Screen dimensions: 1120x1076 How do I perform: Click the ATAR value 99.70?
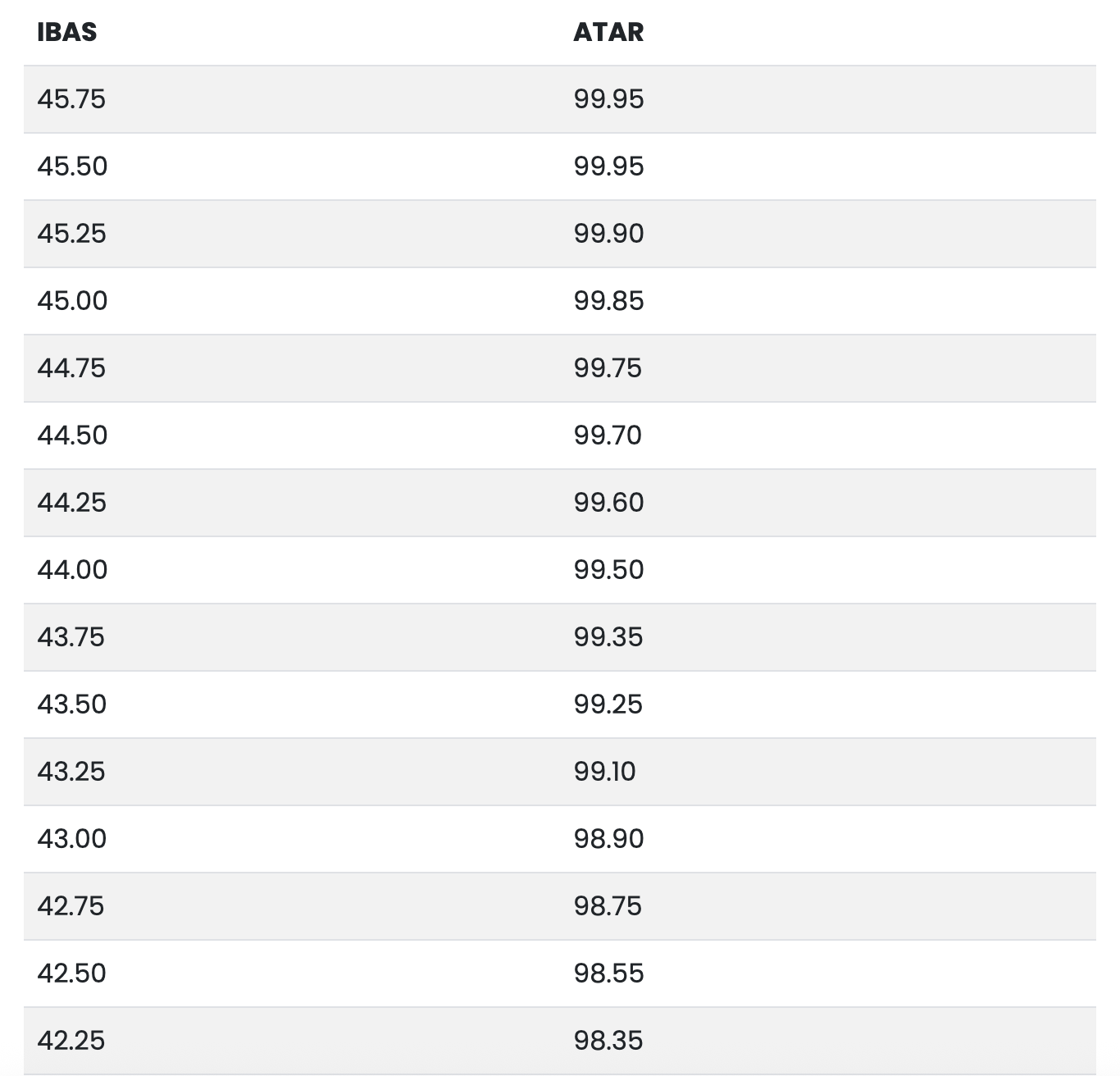pos(608,435)
